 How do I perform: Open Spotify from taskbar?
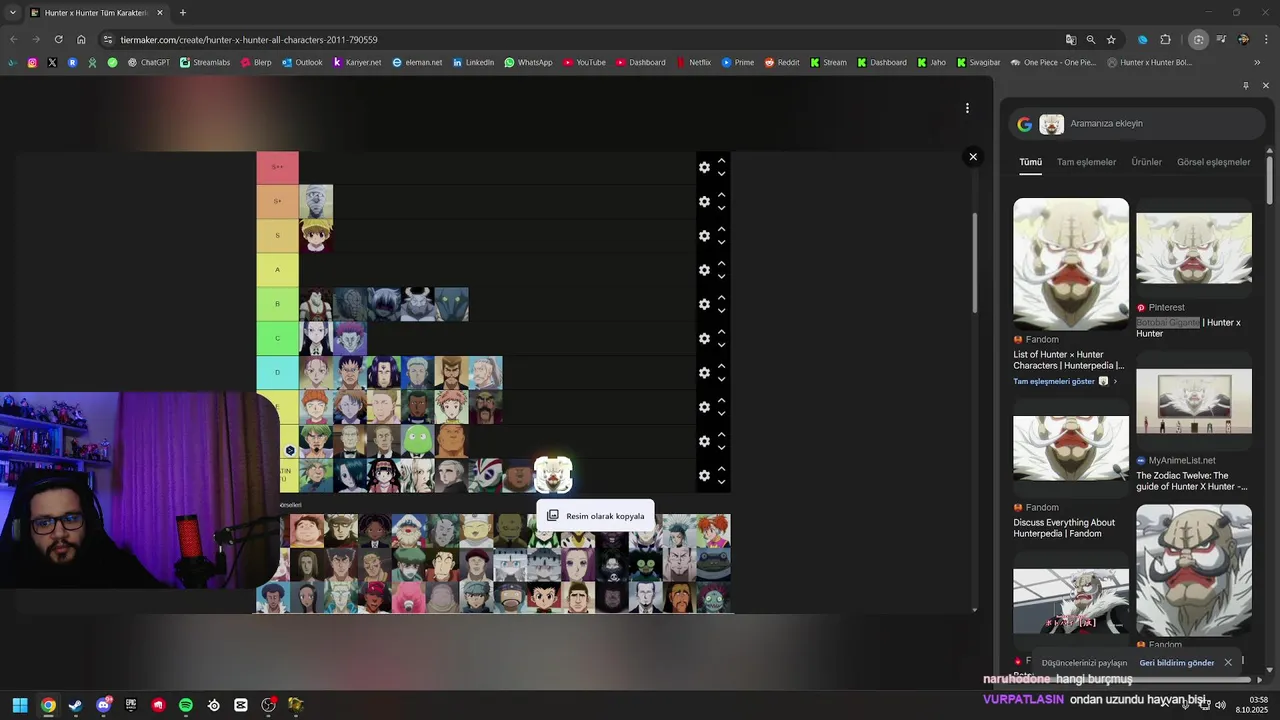click(x=186, y=705)
